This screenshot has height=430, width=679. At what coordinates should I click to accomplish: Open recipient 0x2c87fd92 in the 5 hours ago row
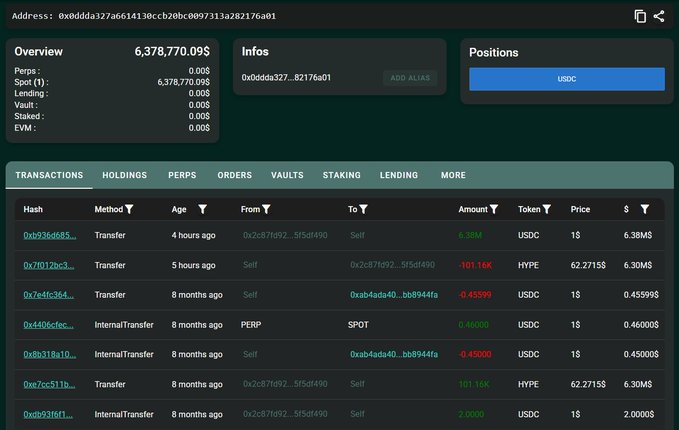392,265
